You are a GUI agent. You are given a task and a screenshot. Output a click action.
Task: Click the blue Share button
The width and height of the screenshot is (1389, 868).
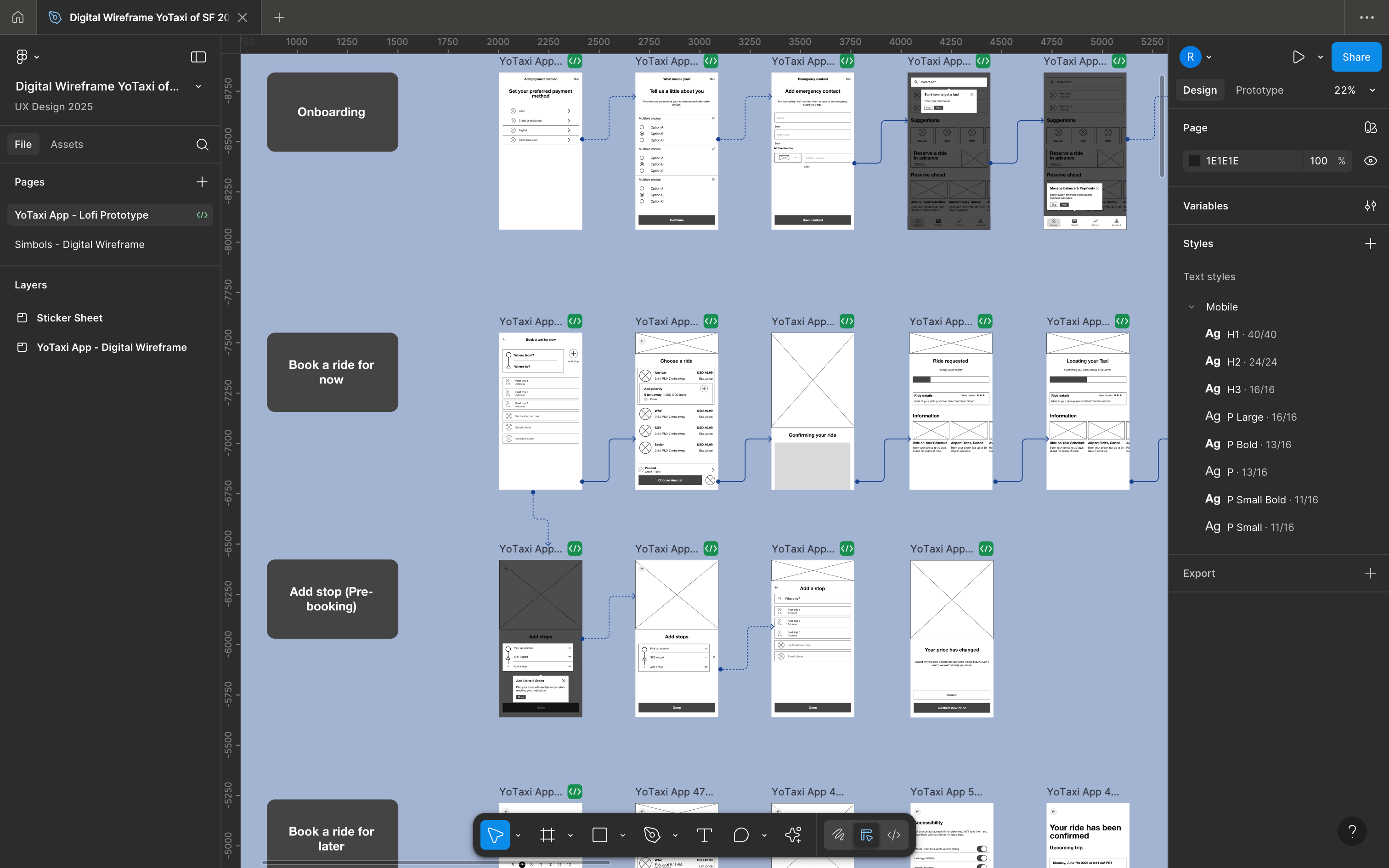tap(1356, 57)
